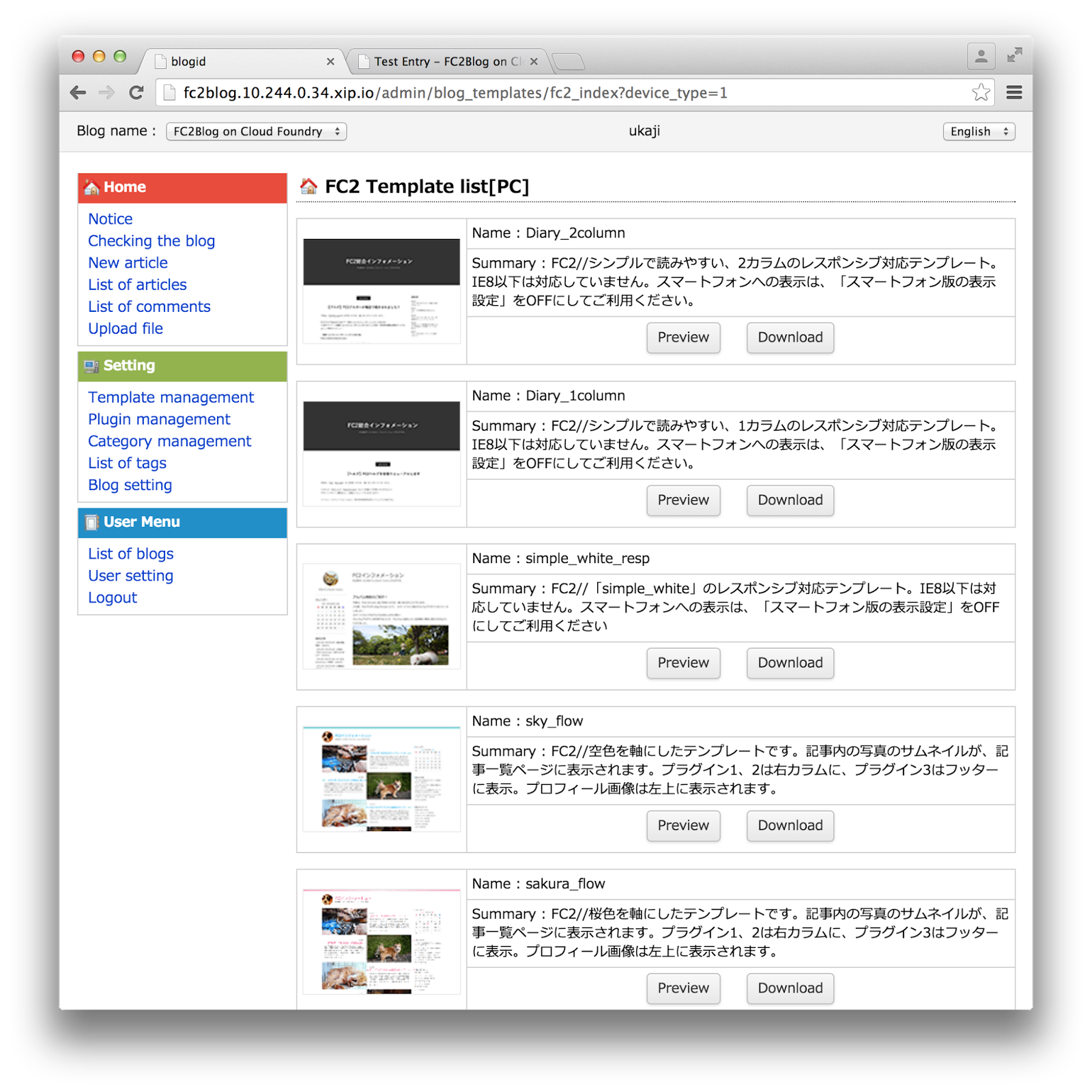Click the sakura_flow thumbnail image
Viewport: 1092px width, 1092px height.
coord(382,941)
